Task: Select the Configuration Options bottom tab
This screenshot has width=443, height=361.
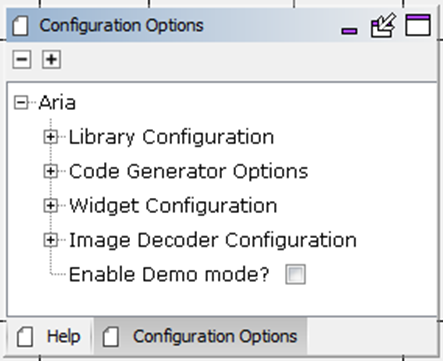Action: [200, 336]
